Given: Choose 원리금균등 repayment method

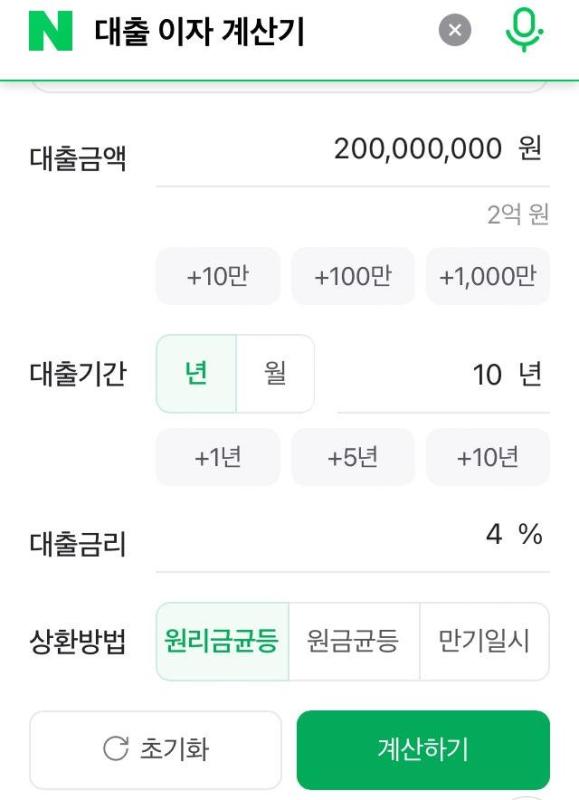Looking at the screenshot, I should click(222, 641).
